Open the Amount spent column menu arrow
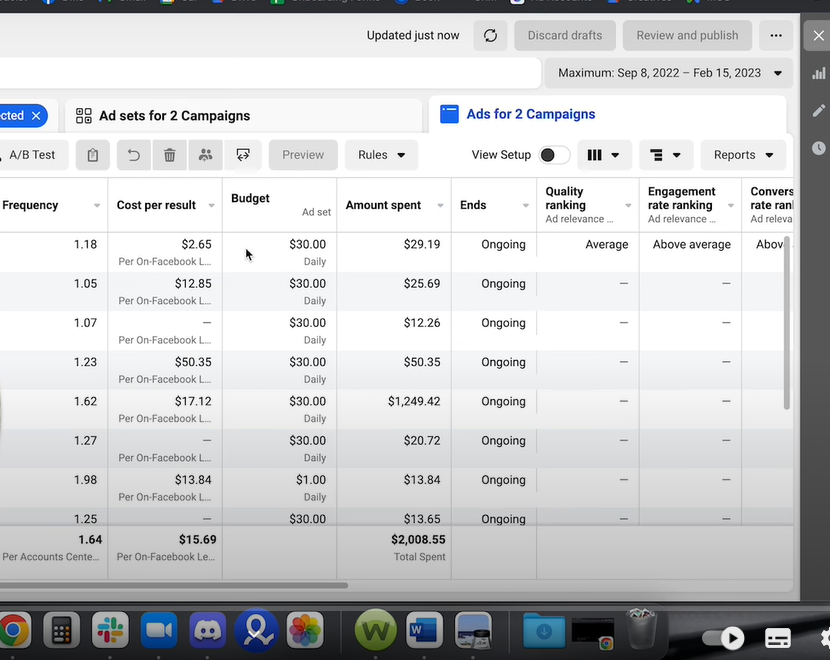This screenshot has width=830, height=660. (x=440, y=205)
